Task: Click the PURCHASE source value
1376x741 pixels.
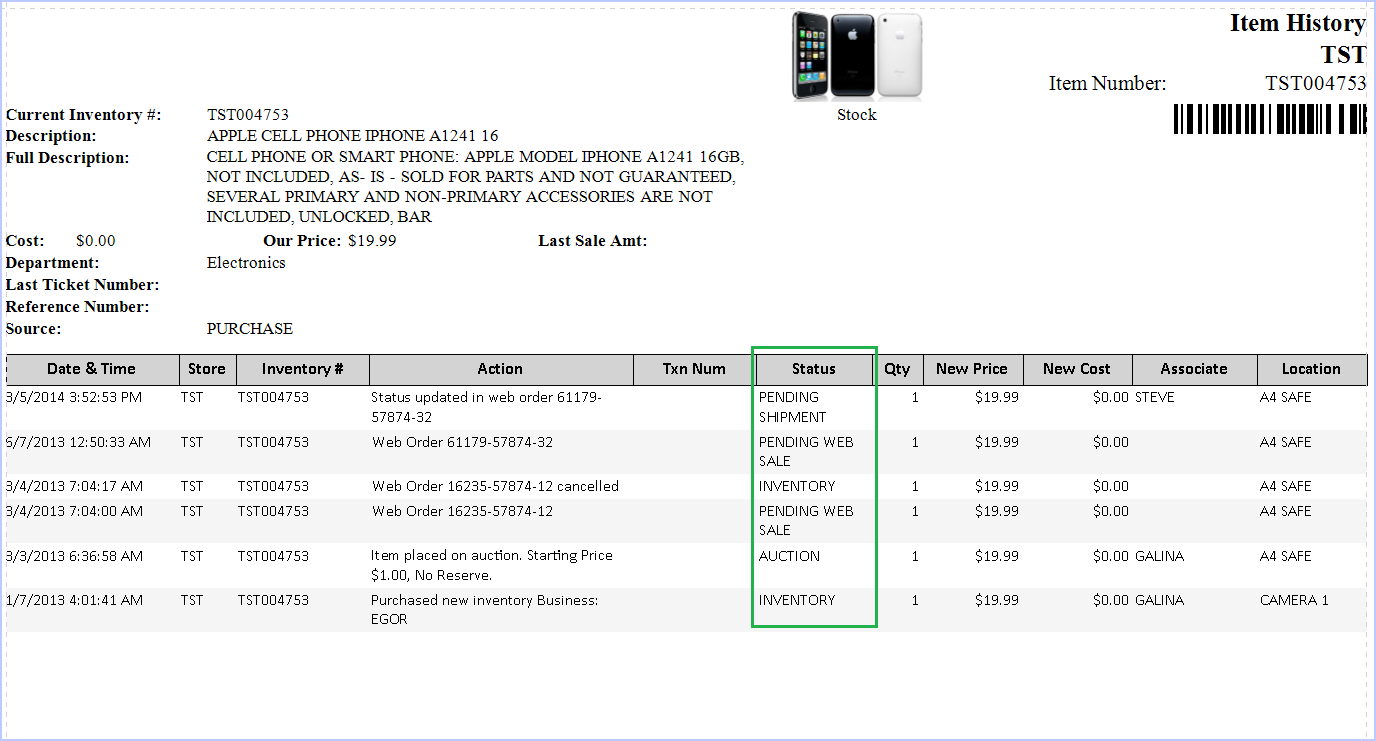Action: click(250, 329)
